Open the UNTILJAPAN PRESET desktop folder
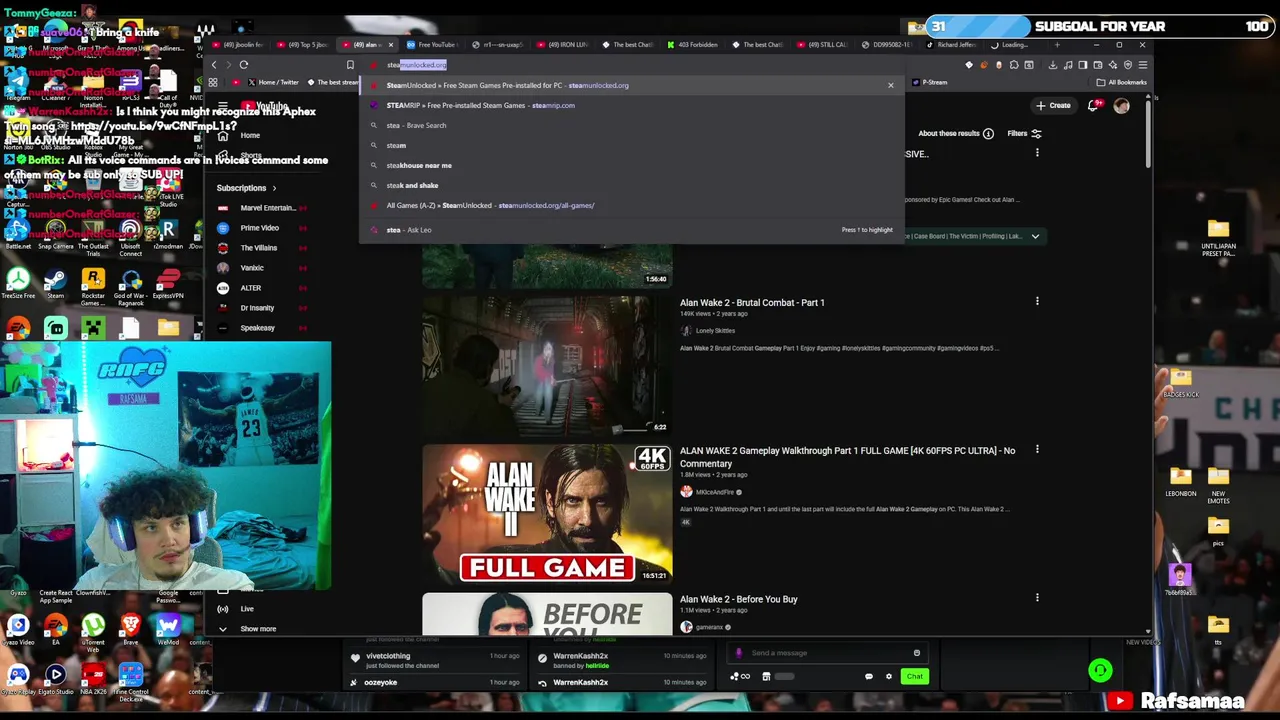1280x720 pixels. coord(1218,238)
